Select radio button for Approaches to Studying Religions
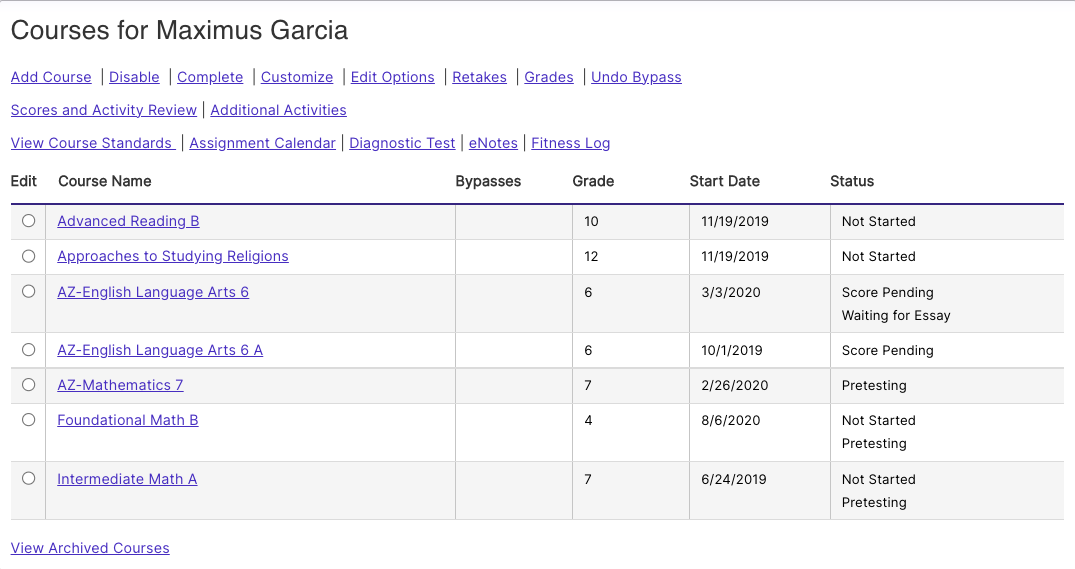Viewport: 1075px width, 569px height. [x=28, y=256]
